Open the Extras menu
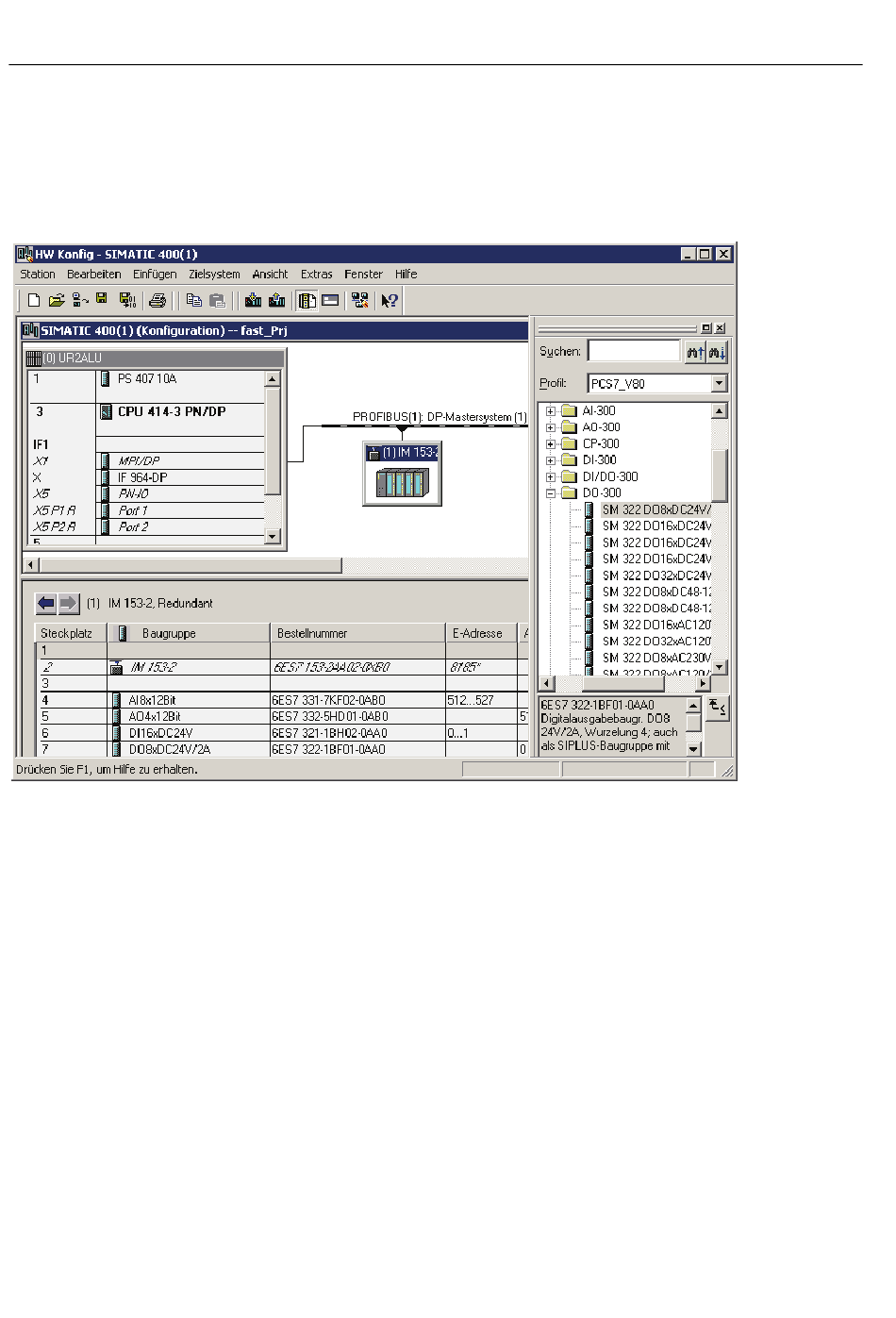The height and width of the screenshot is (1318, 896). click(316, 275)
